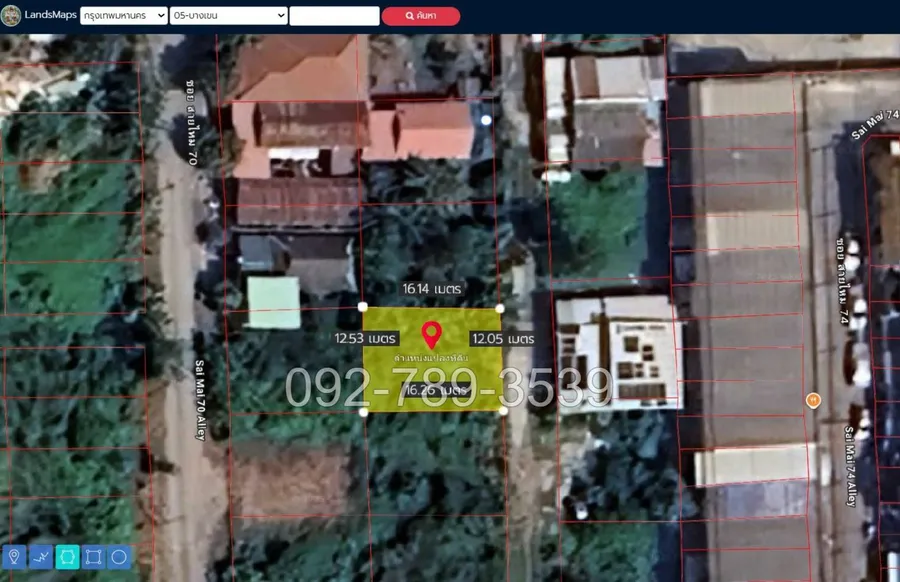
Task: Select the polyline drawing tool
Action: click(x=41, y=557)
